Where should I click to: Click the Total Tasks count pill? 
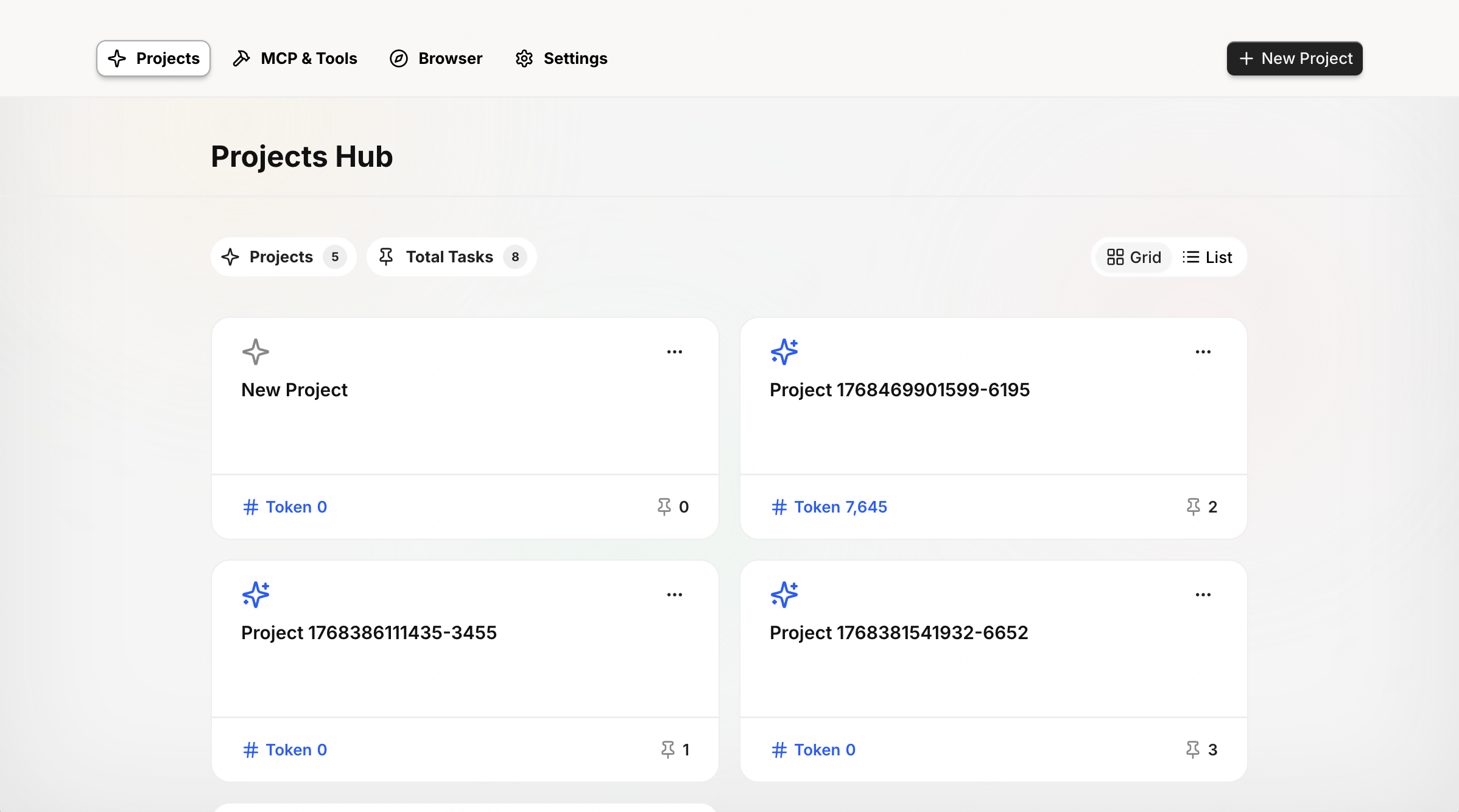[x=451, y=257]
